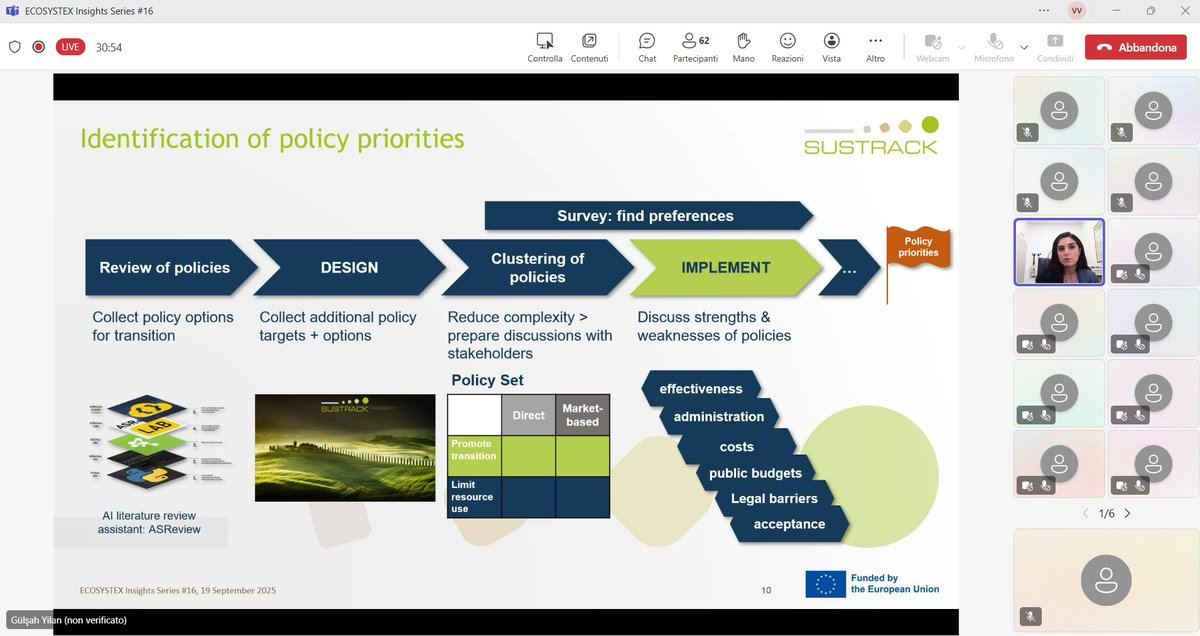Click the Market-based column header
This screenshot has height=636, width=1200.
point(583,415)
